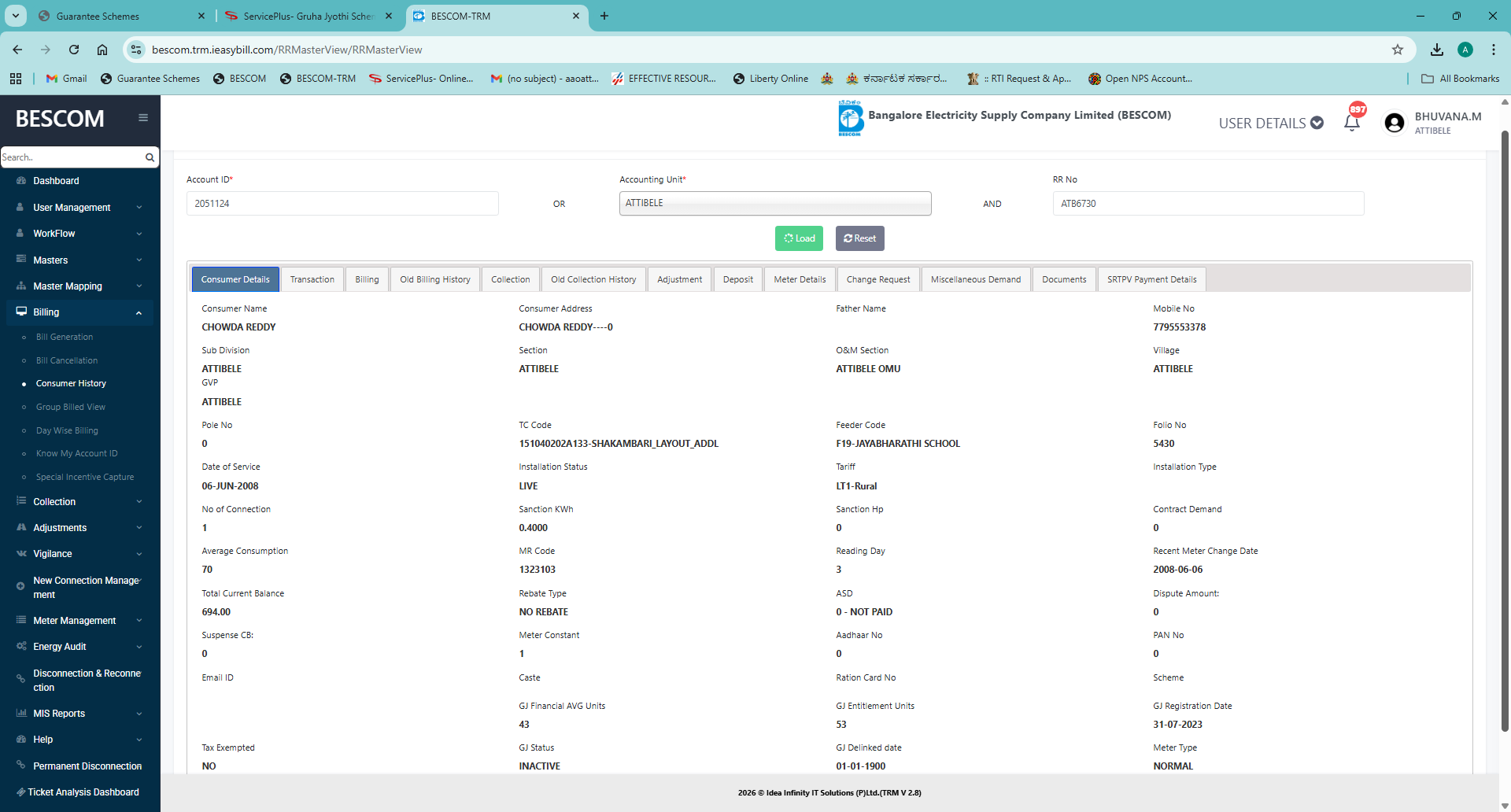Expand the Collection sidebar menu
The width and height of the screenshot is (1511, 812).
coord(79,502)
